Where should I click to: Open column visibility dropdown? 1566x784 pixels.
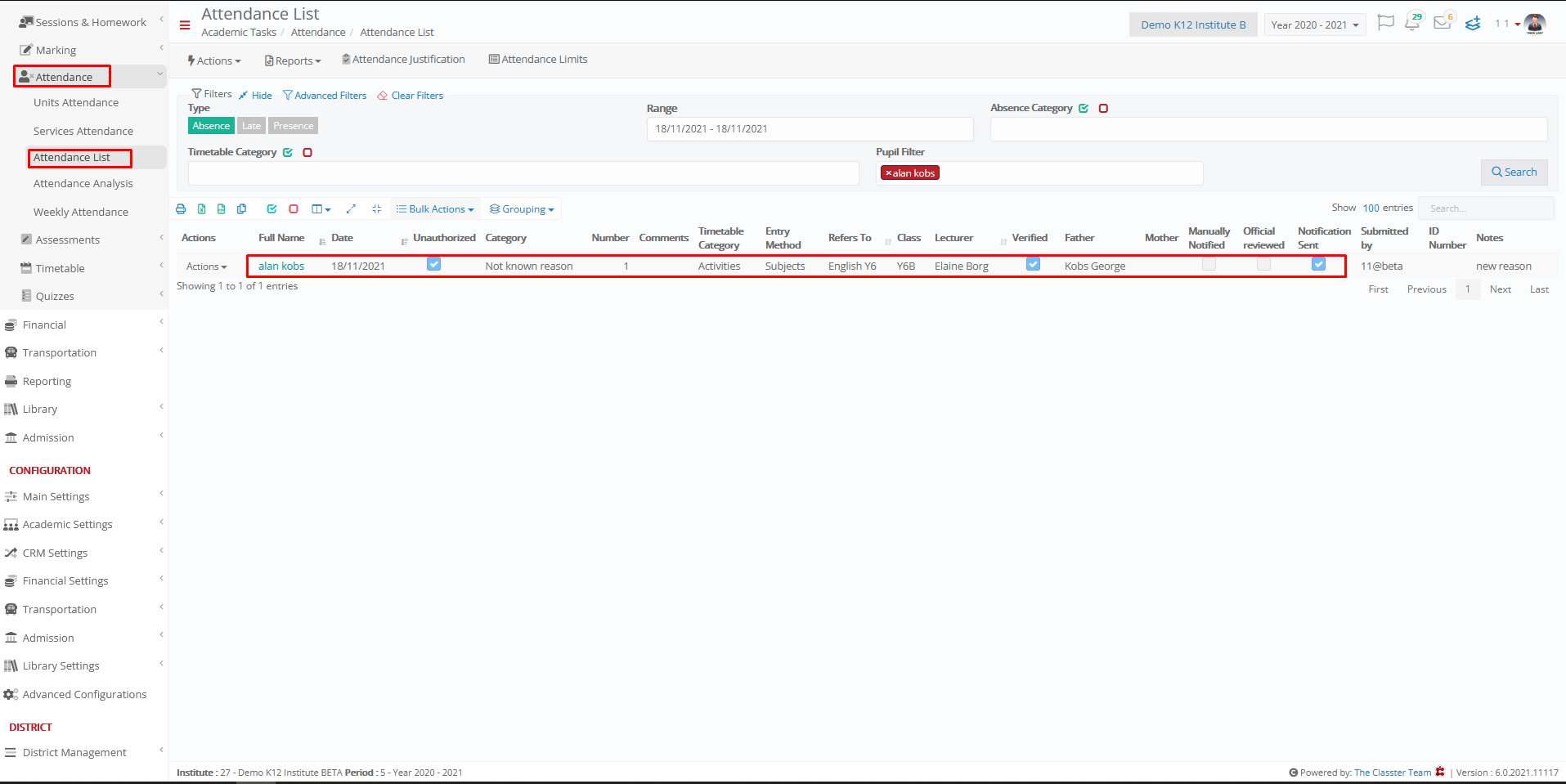pyautogui.click(x=321, y=209)
